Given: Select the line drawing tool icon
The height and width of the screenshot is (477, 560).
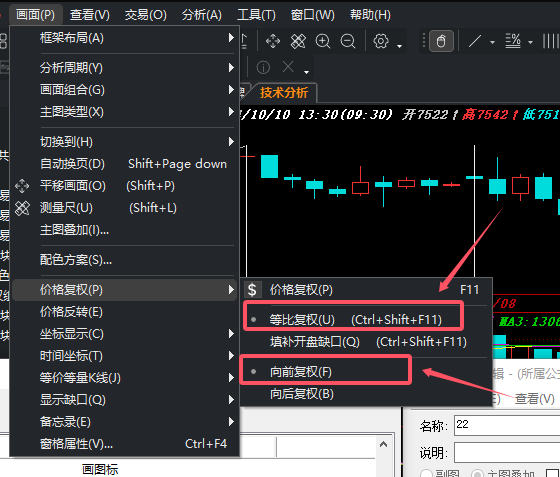Looking at the screenshot, I should [475, 41].
